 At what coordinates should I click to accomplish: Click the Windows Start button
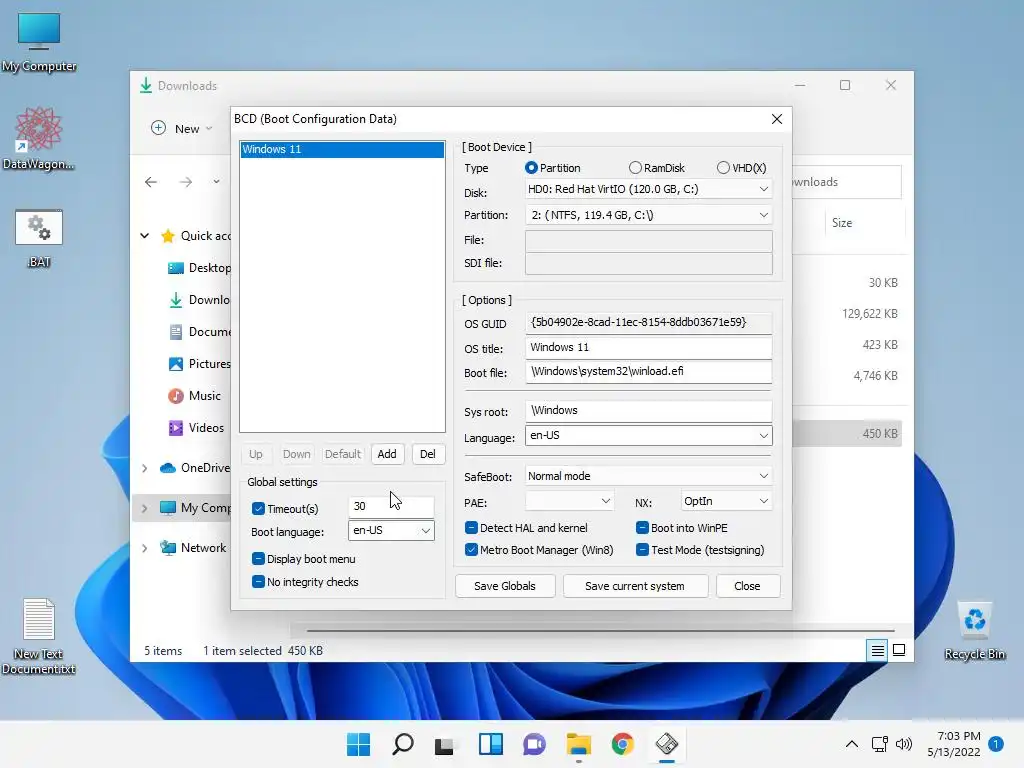coord(358,744)
